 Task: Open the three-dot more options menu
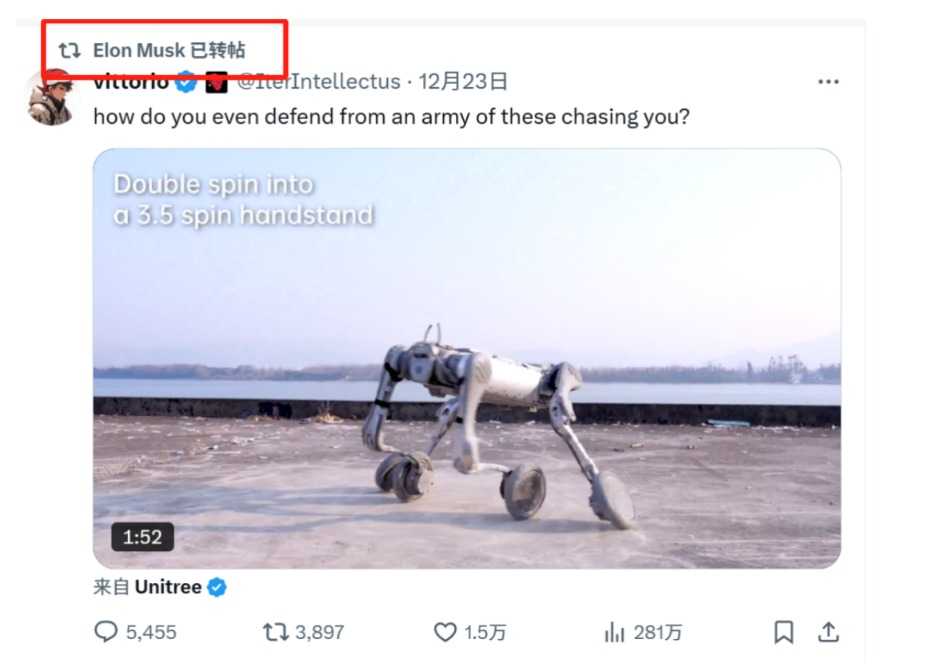pyautogui.click(x=828, y=82)
